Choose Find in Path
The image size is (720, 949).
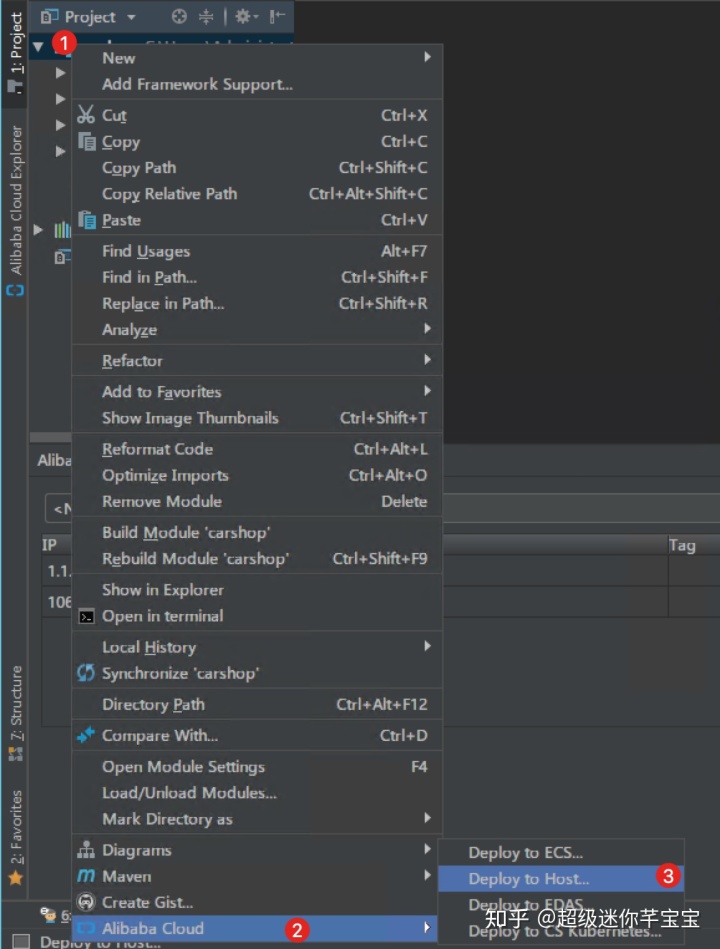(x=257, y=277)
